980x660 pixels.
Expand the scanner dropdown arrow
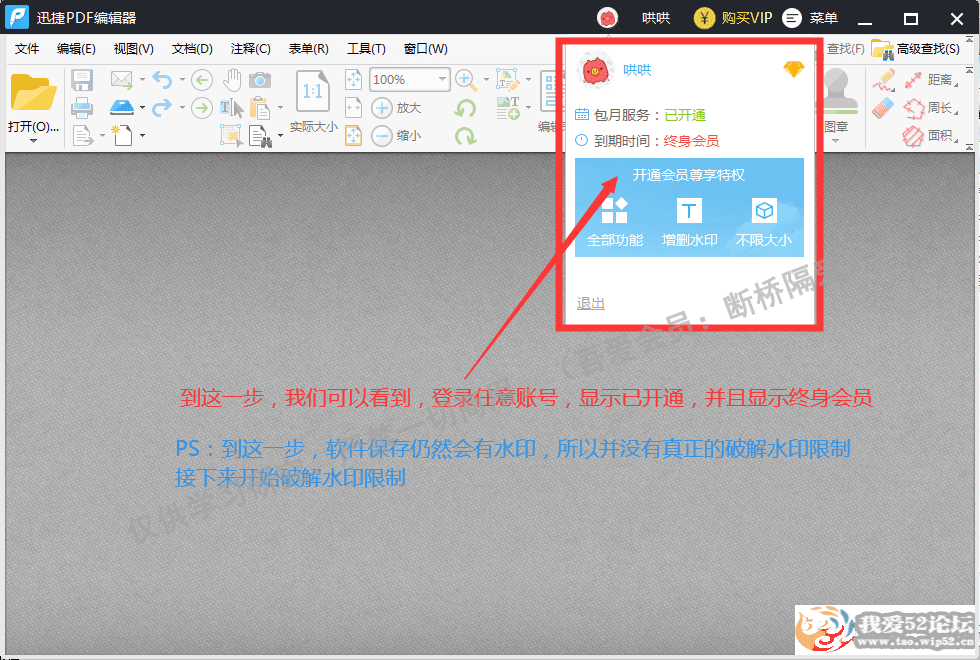tap(142, 108)
